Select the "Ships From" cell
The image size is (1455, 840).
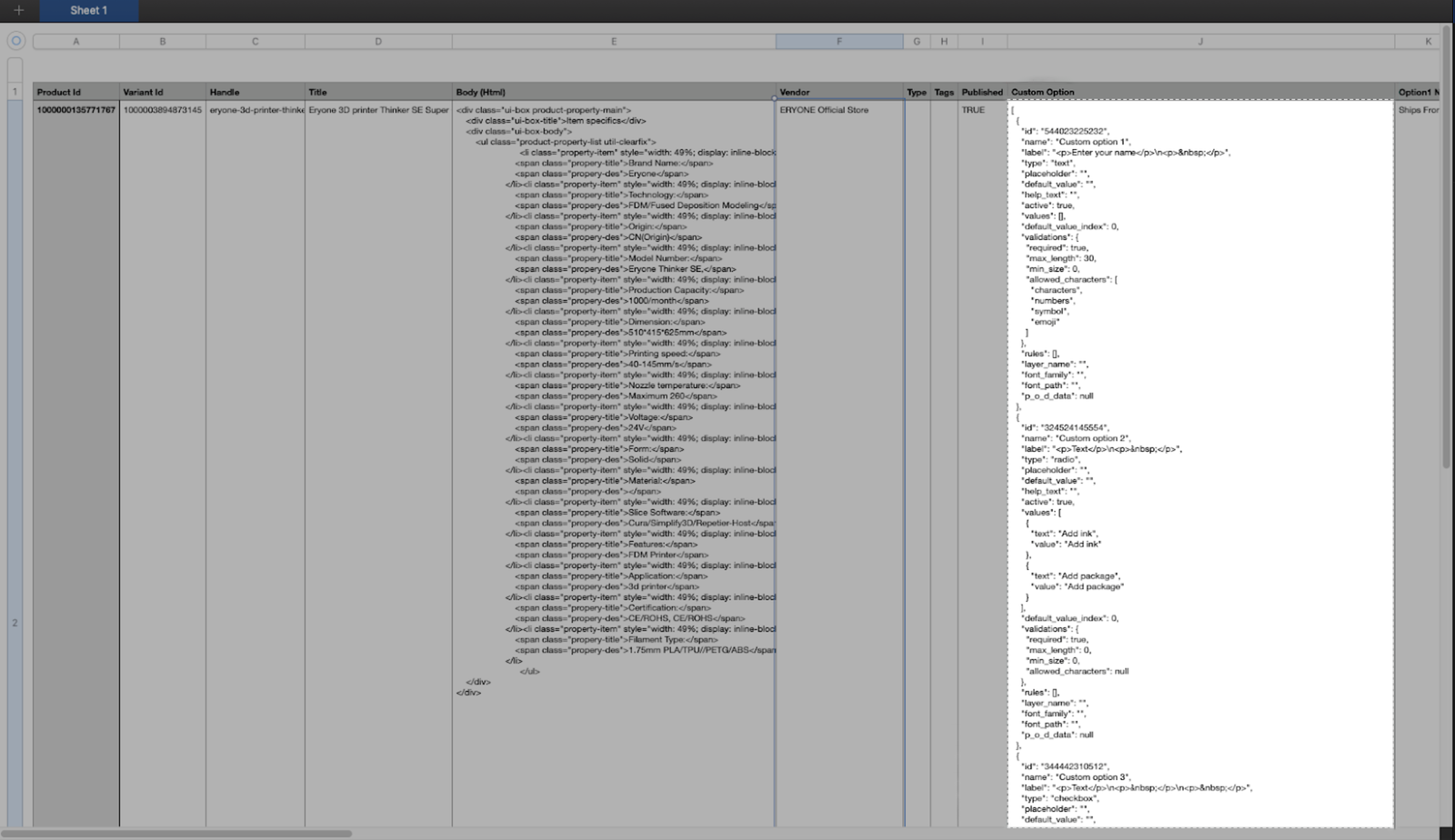[x=1418, y=464]
